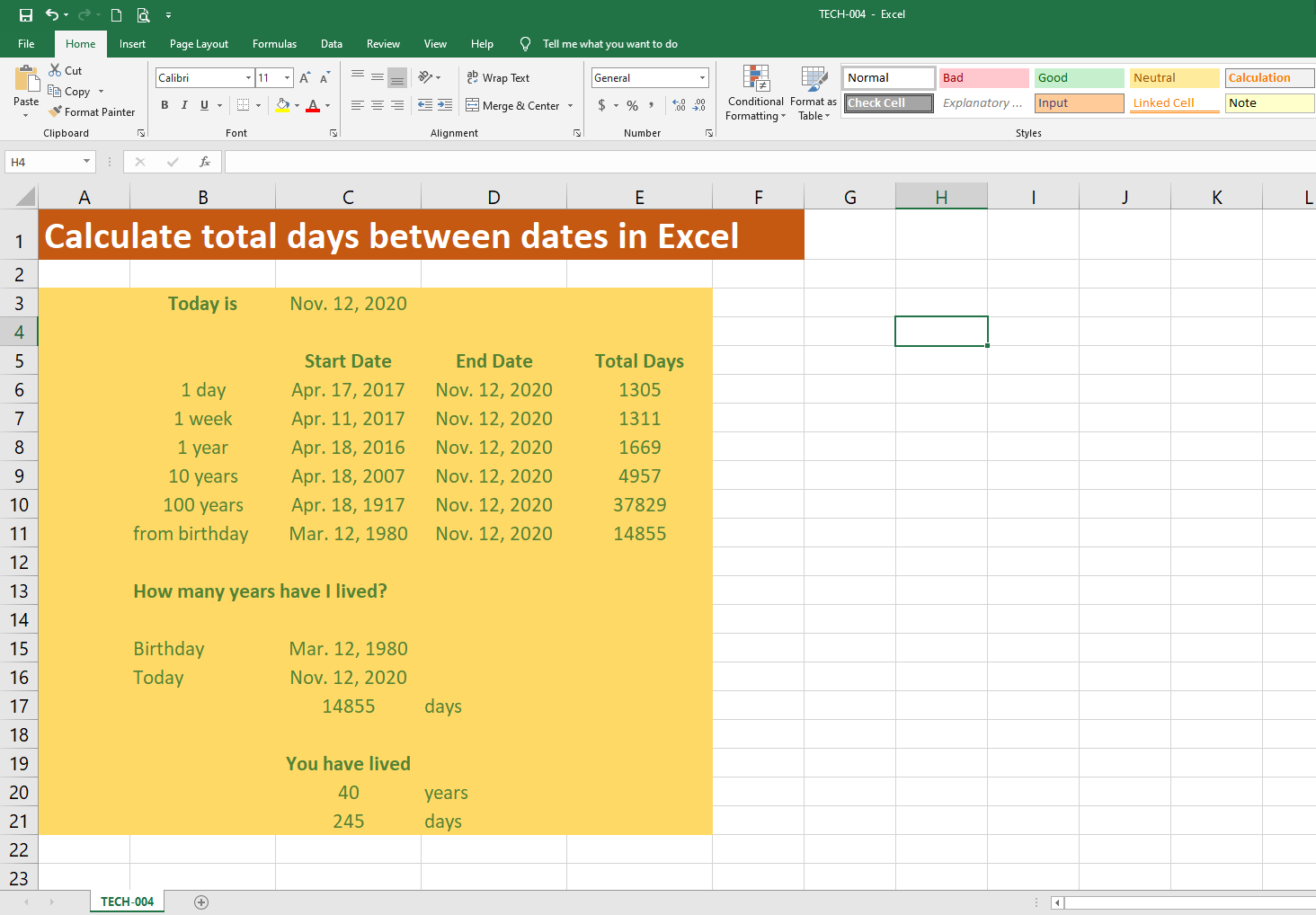
Task: Toggle Italic formatting
Action: pos(184,105)
